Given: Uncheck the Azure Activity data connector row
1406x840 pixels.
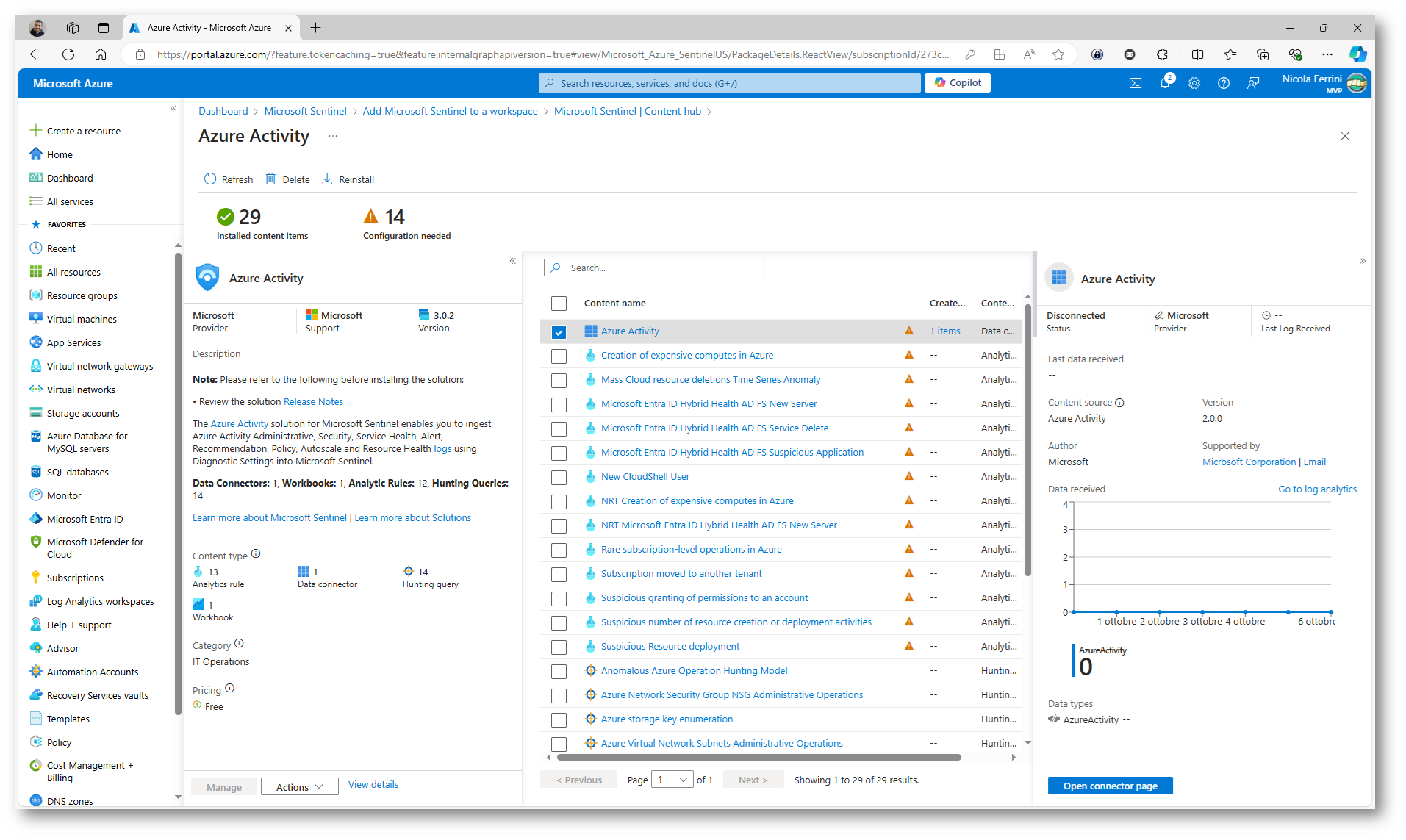Looking at the screenshot, I should [559, 332].
